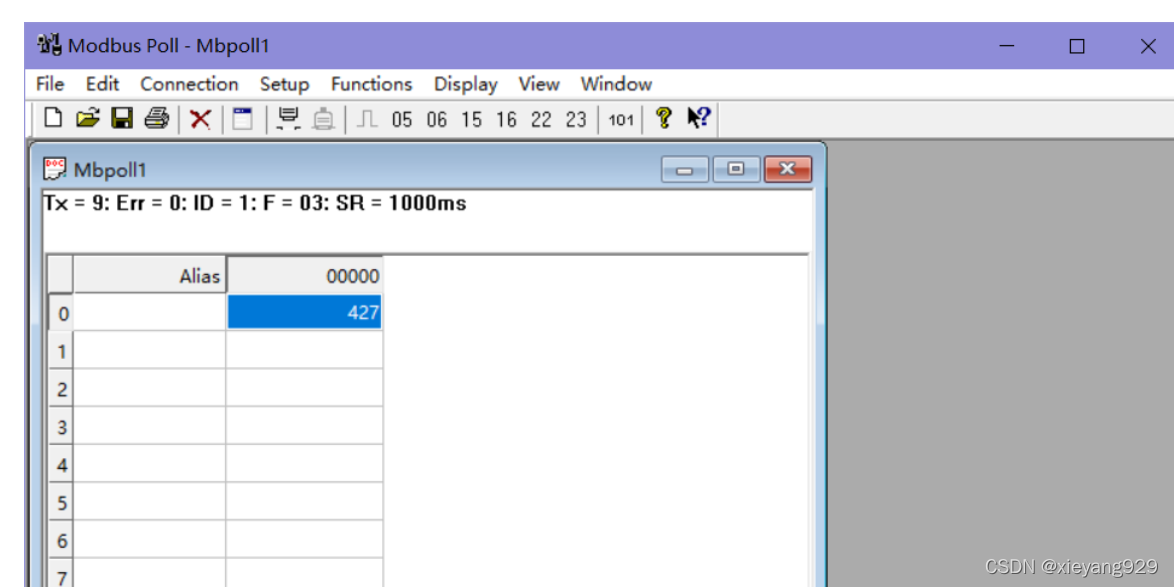Image resolution: width=1174 pixels, height=587 pixels.
Task: Open the File menu
Action: click(x=50, y=84)
